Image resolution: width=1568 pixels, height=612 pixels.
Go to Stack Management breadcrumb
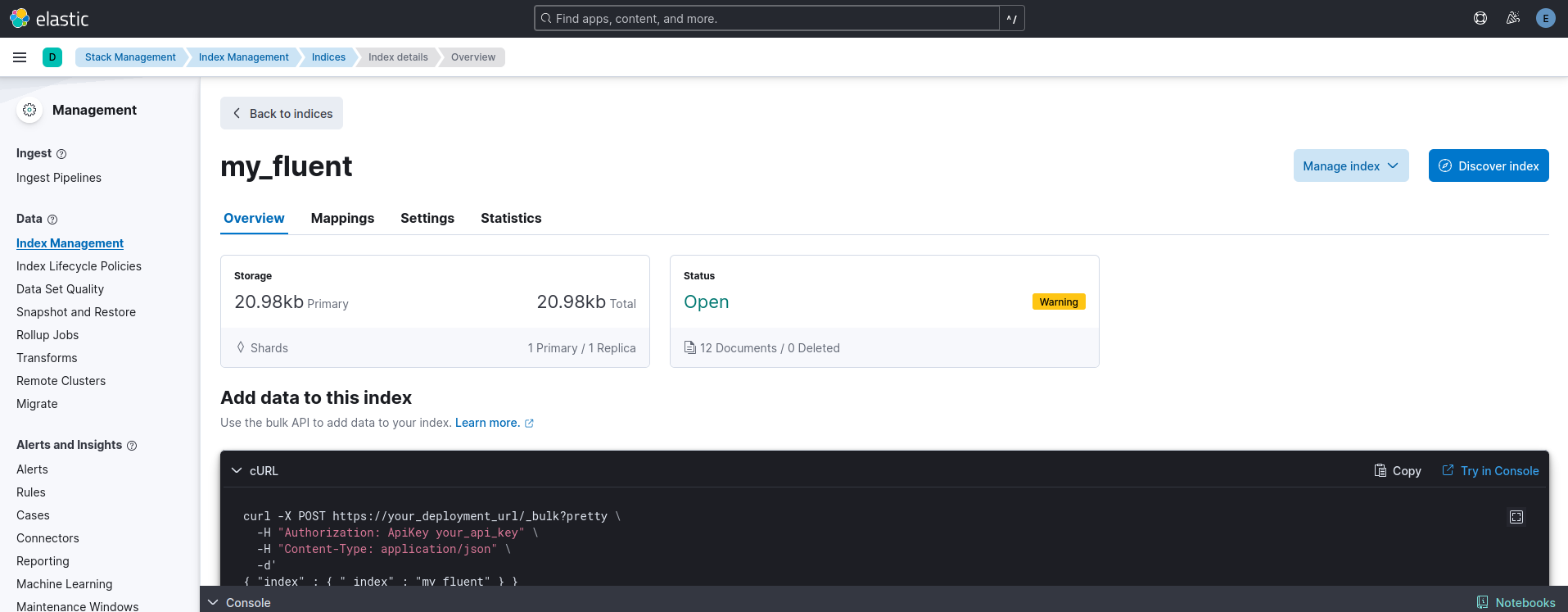click(x=130, y=57)
